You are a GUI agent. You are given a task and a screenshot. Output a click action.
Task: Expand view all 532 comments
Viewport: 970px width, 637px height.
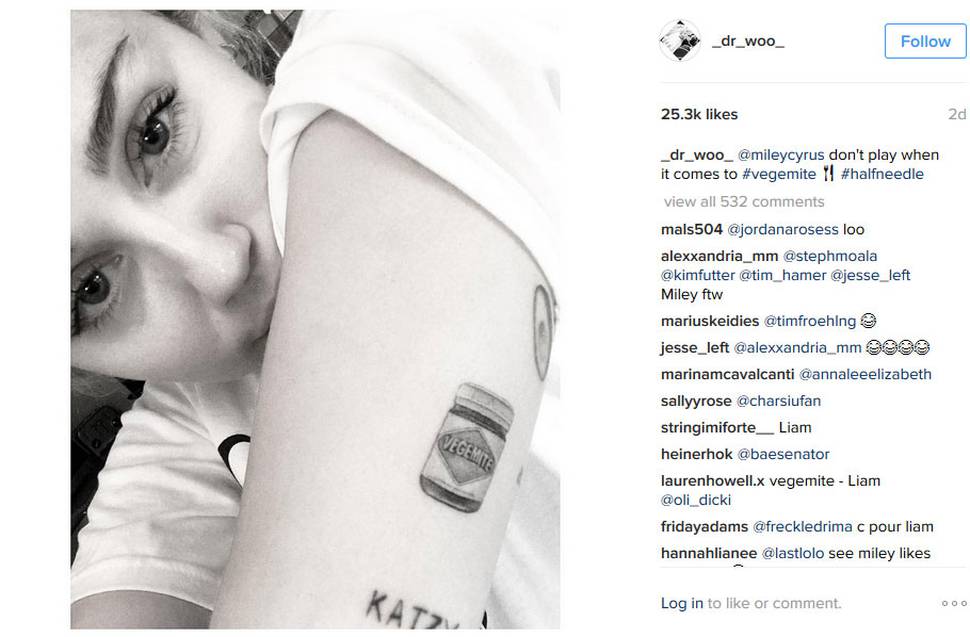click(x=744, y=202)
